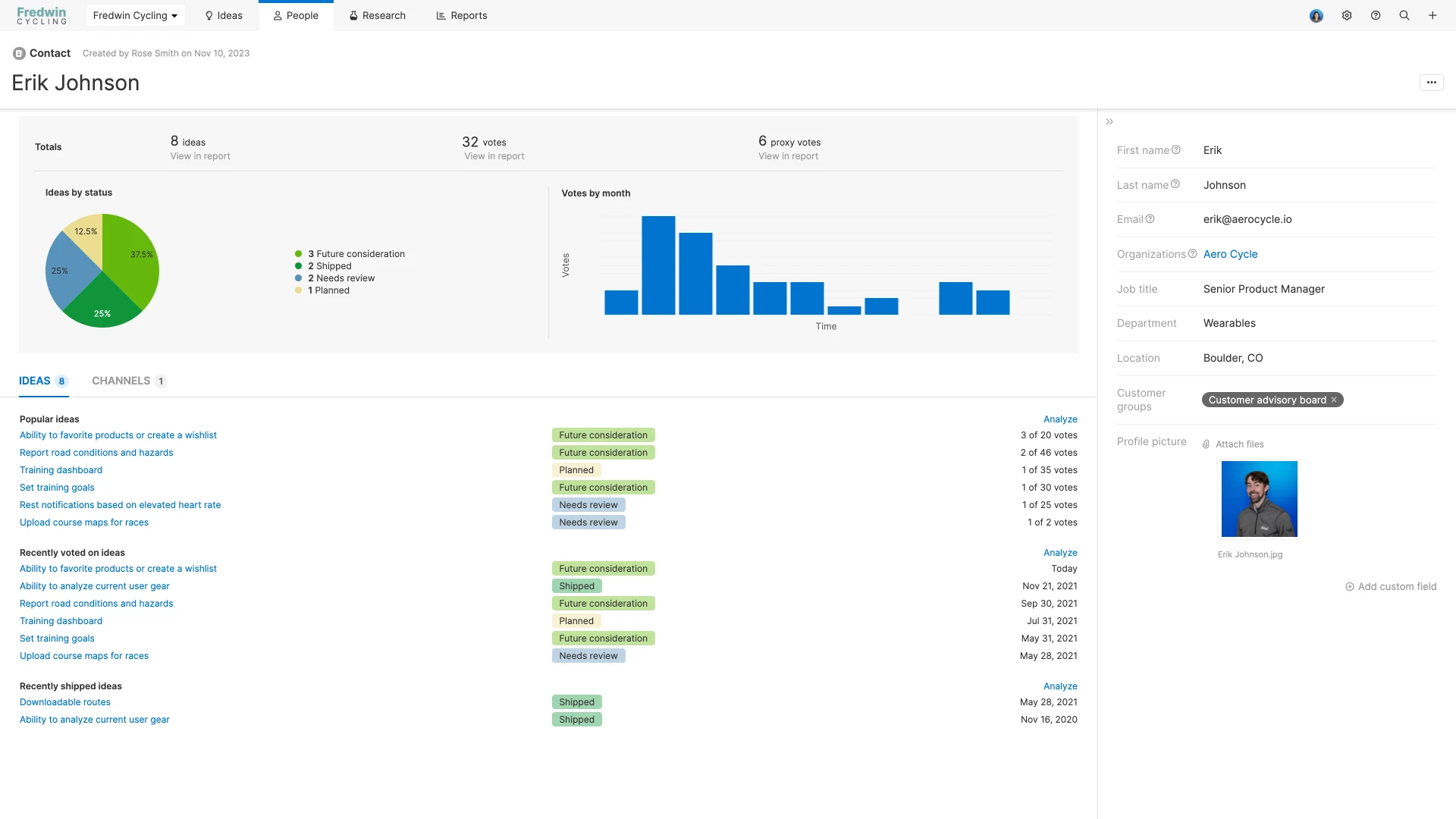Open the settings gear icon
Image resolution: width=1456 pixels, height=819 pixels.
point(1347,15)
